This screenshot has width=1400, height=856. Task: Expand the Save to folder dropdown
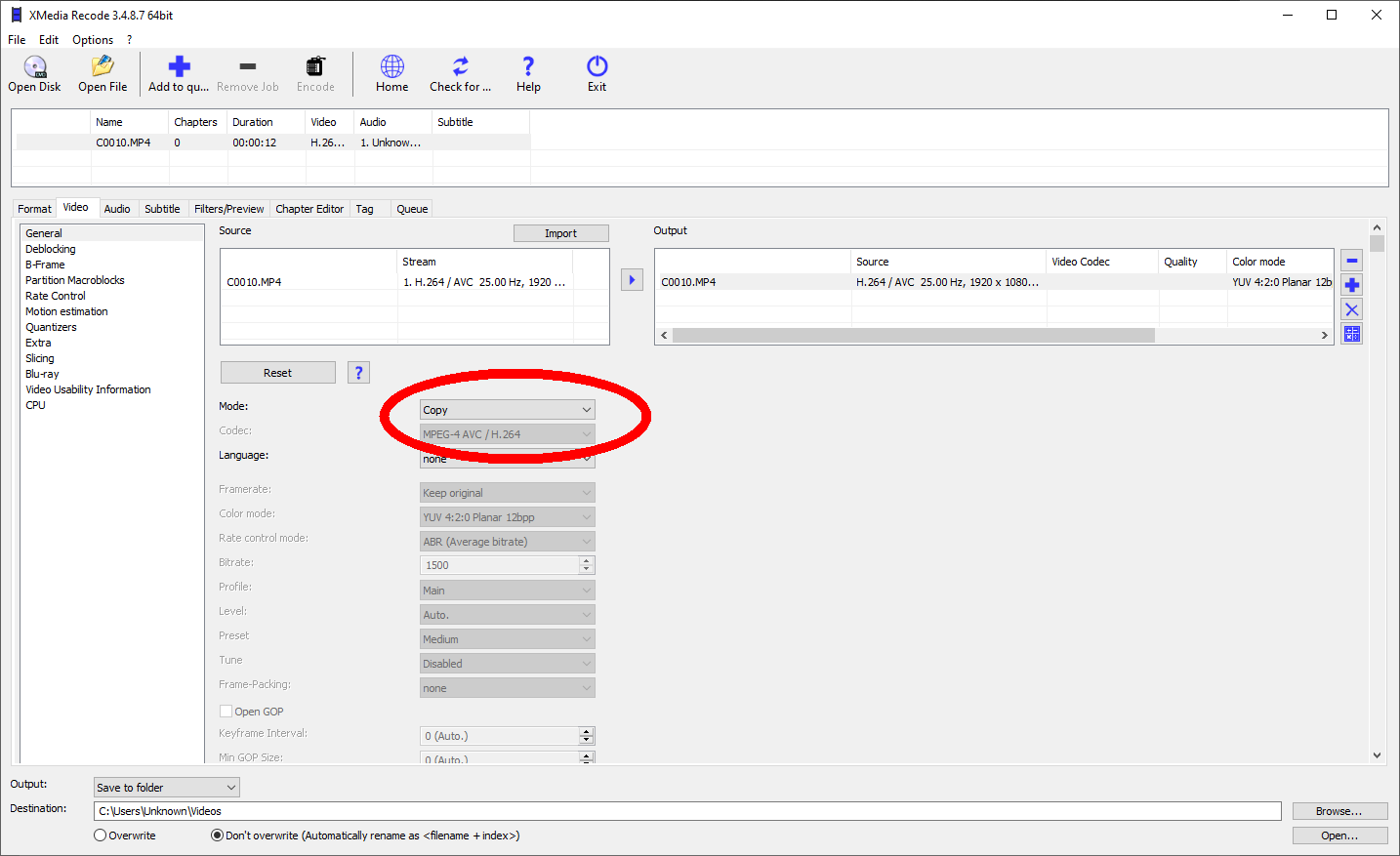166,788
